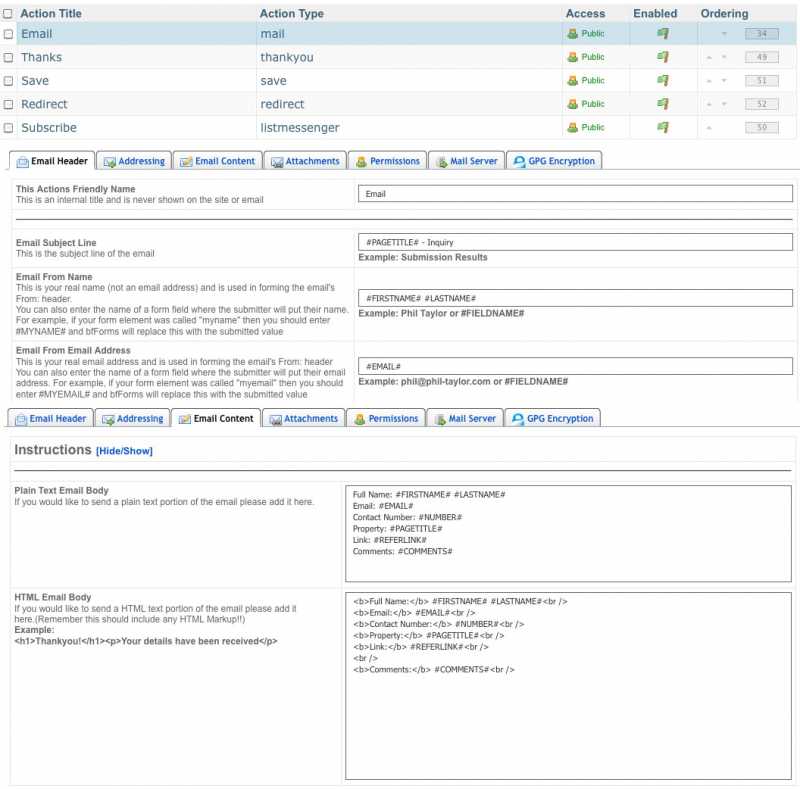Select Permissions tab in the row above Instructions

point(386,418)
